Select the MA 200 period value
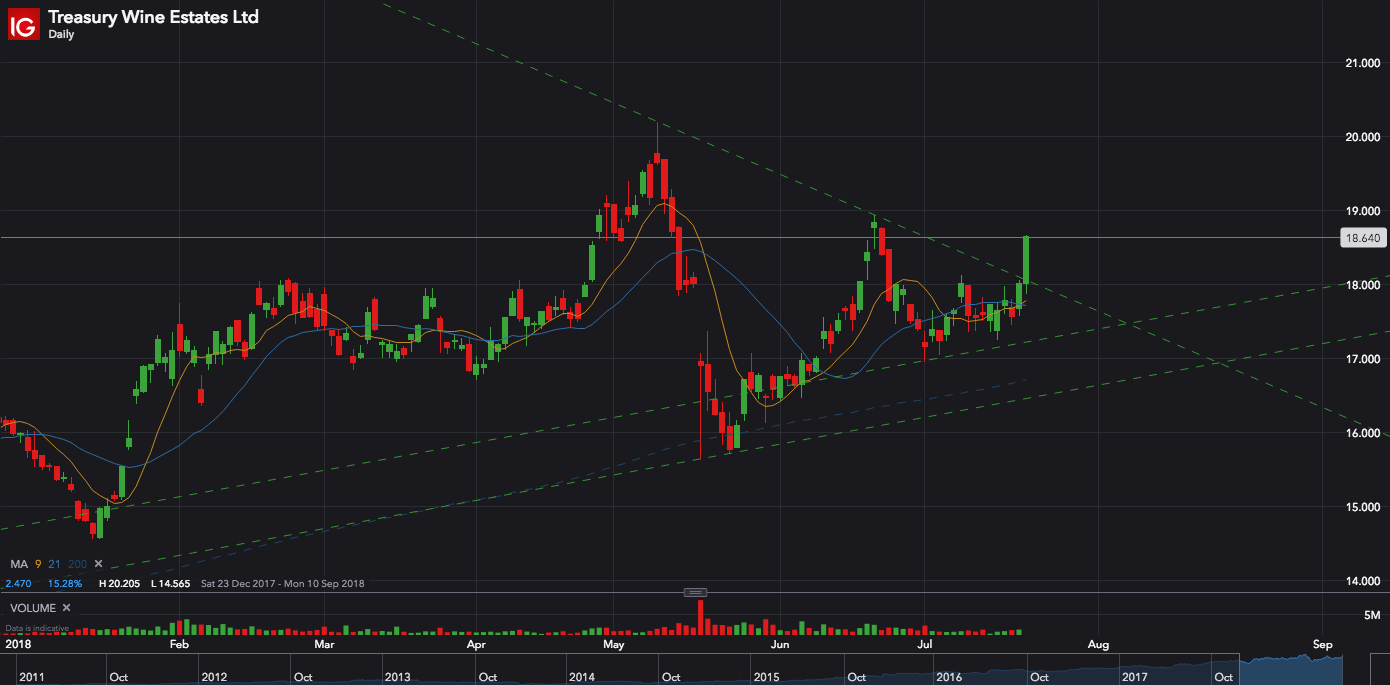1390x685 pixels. click(x=77, y=564)
